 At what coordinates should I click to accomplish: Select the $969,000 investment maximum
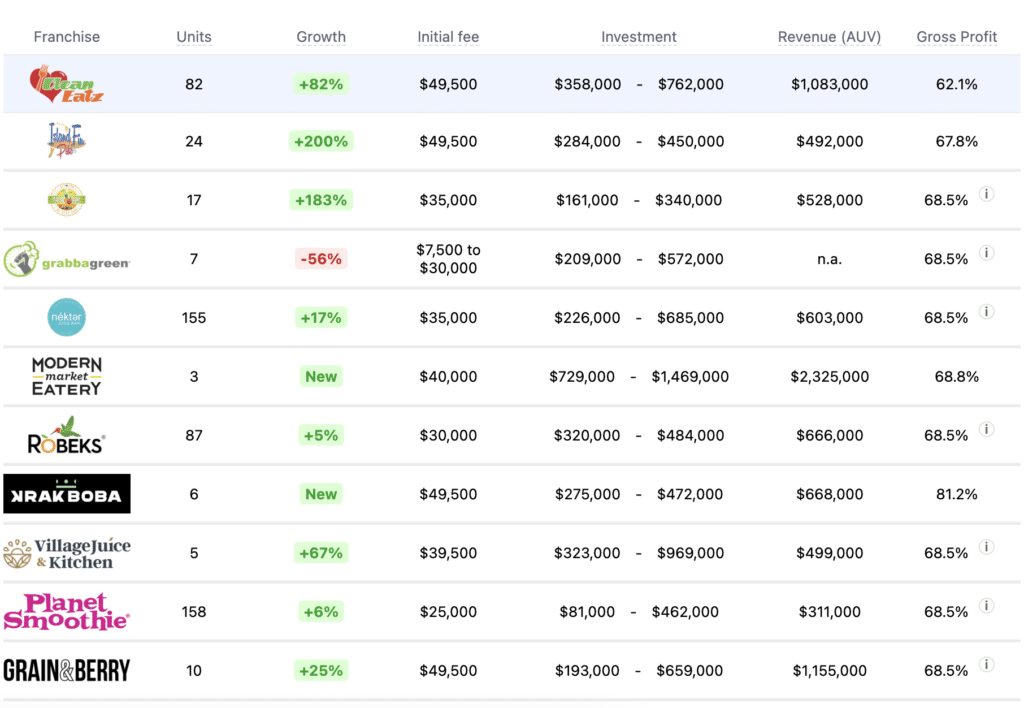click(690, 553)
